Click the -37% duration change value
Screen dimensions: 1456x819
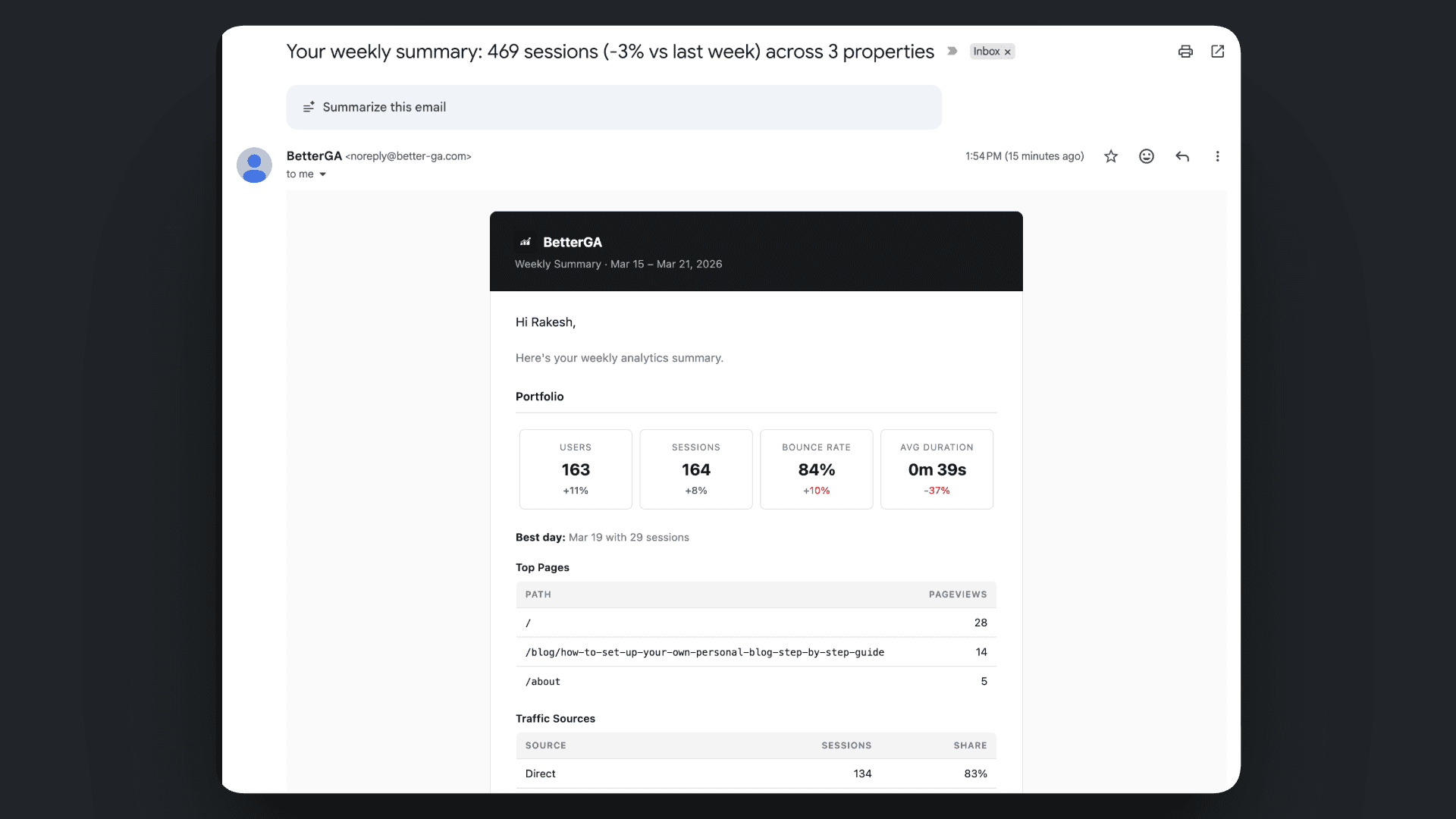(937, 491)
